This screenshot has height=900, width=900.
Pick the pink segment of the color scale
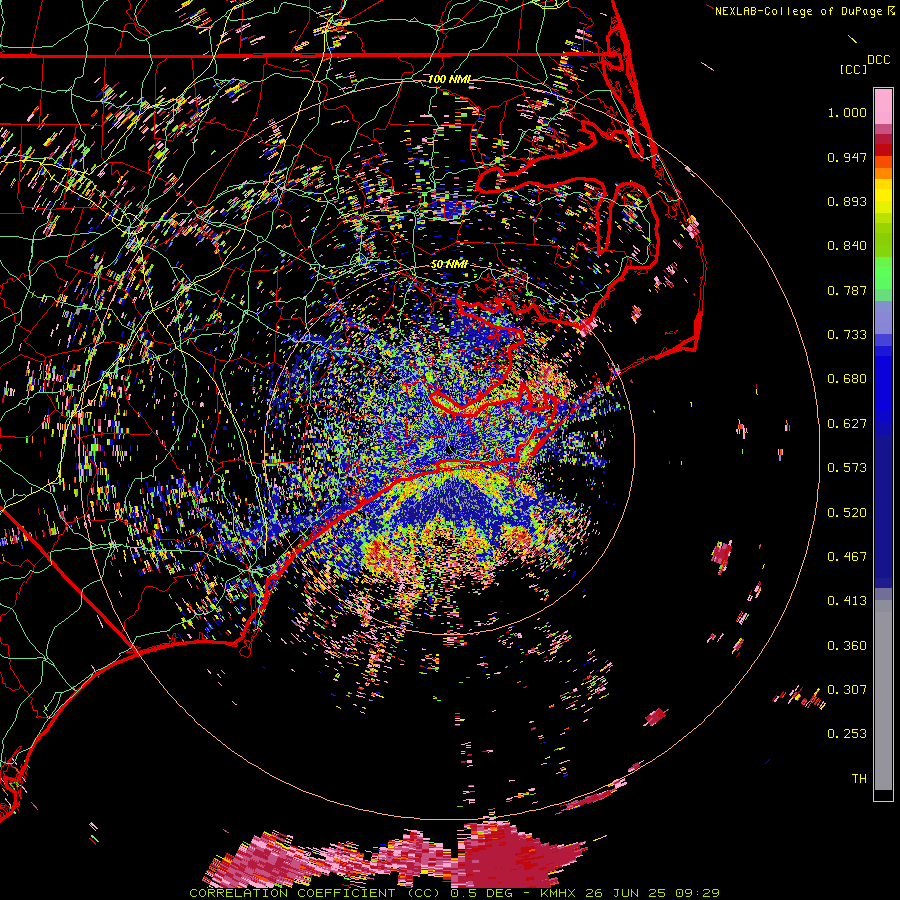pyautogui.click(x=883, y=107)
